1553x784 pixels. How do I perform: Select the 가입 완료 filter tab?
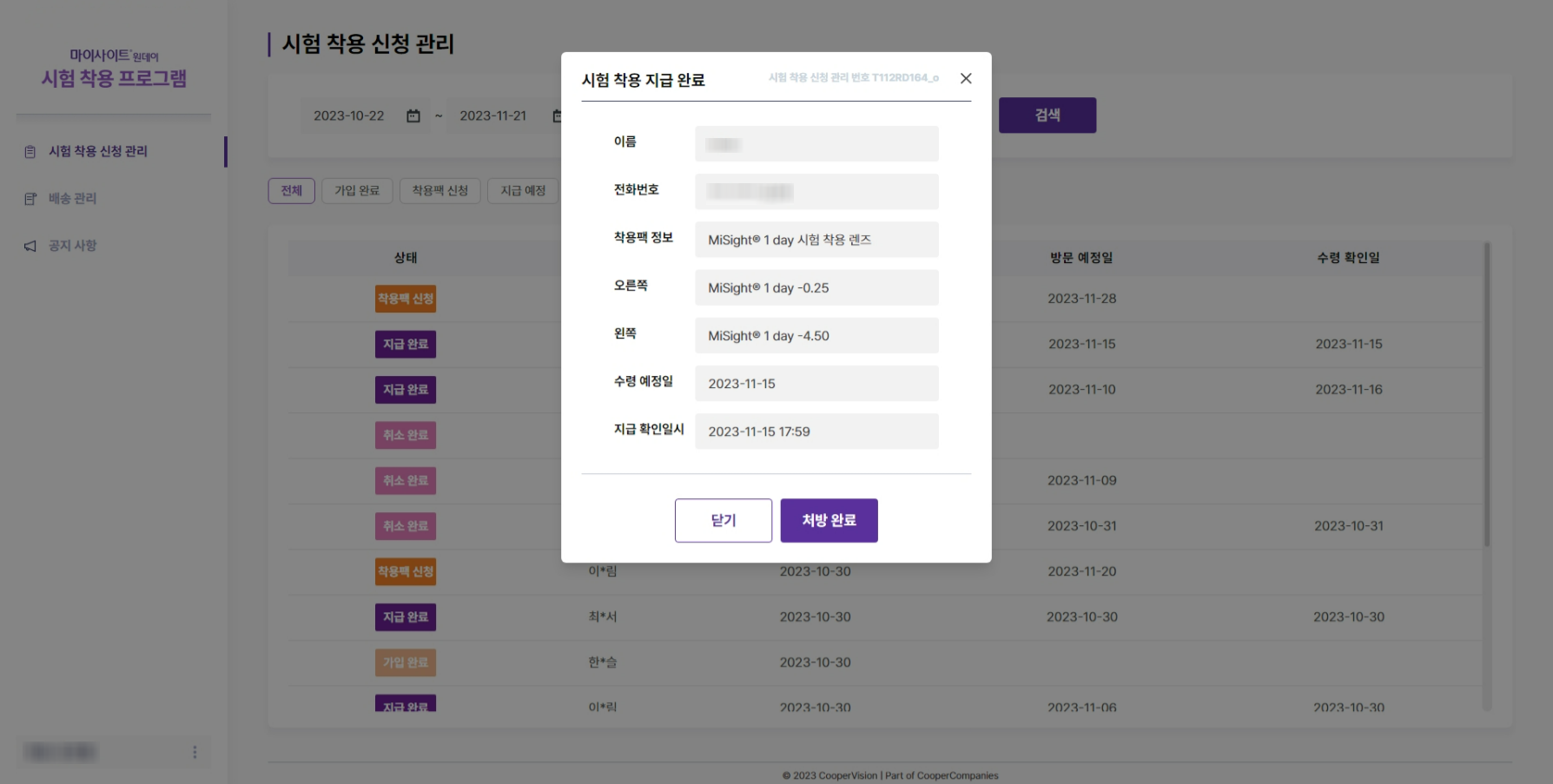pos(357,191)
